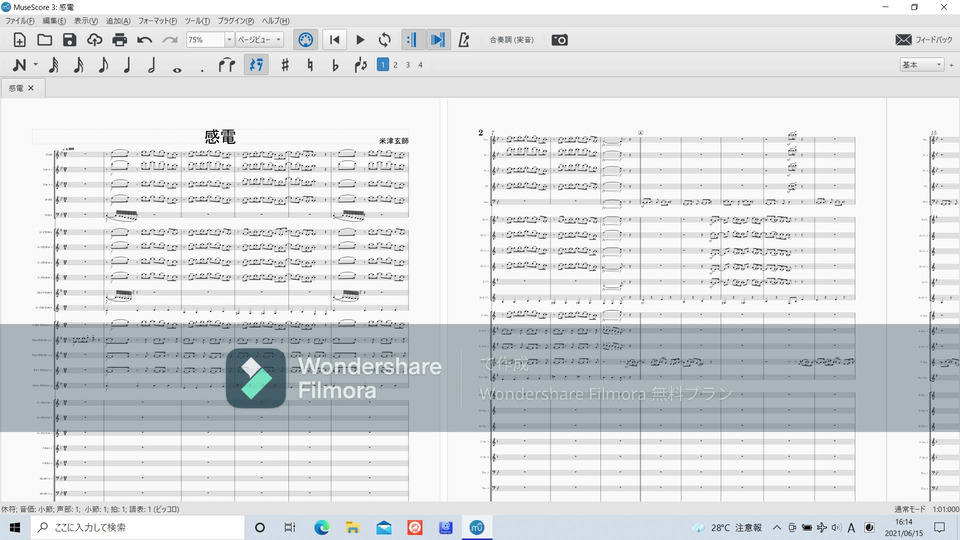Open the フォーマット(F) menu
Image resolution: width=960 pixels, height=540 pixels.
[157, 21]
